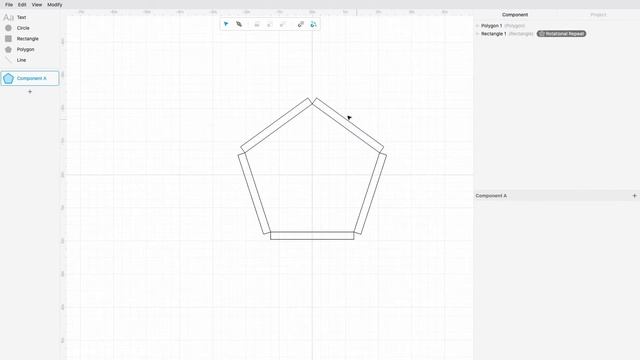Click the link transform toolbar icon
Viewport: 640px width, 360px height.
pyautogui.click(x=301, y=24)
